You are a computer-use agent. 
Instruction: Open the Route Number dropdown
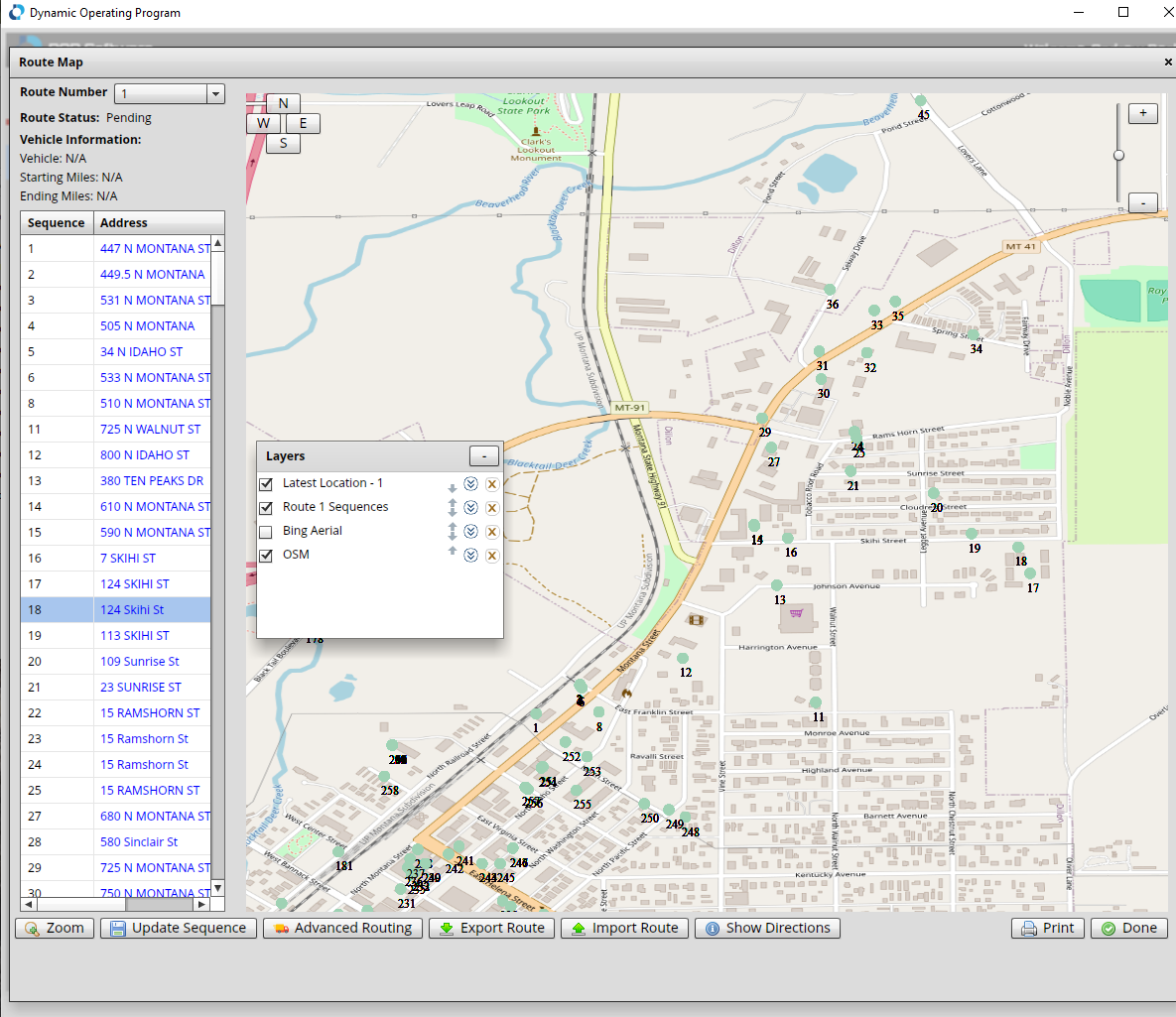tap(215, 93)
